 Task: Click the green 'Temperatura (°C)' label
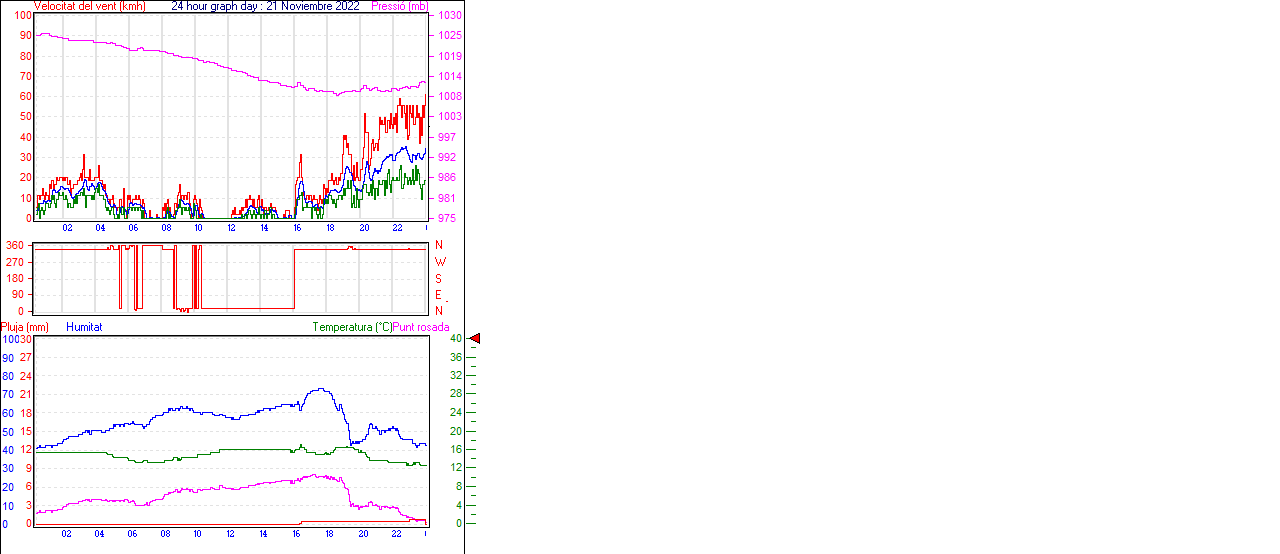pyautogui.click(x=352, y=327)
